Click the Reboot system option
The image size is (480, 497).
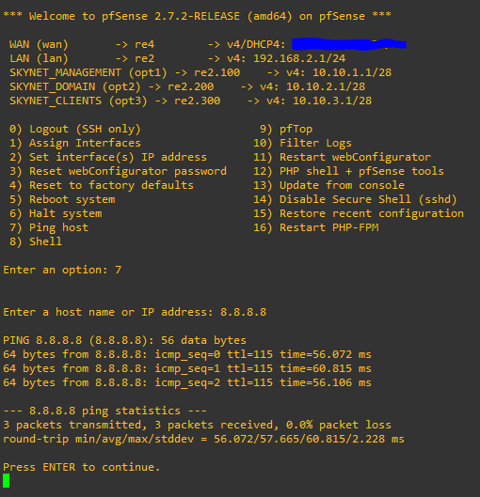point(62,200)
